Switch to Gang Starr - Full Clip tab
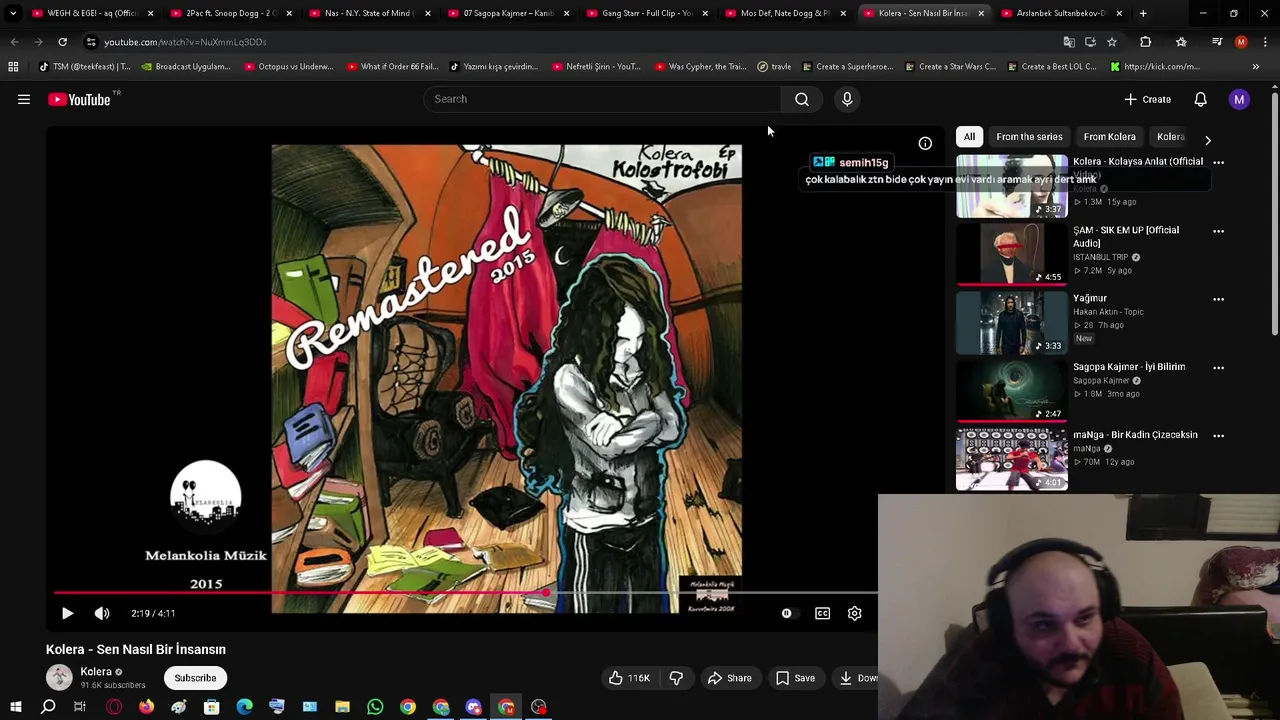1280x720 pixels. point(646,13)
